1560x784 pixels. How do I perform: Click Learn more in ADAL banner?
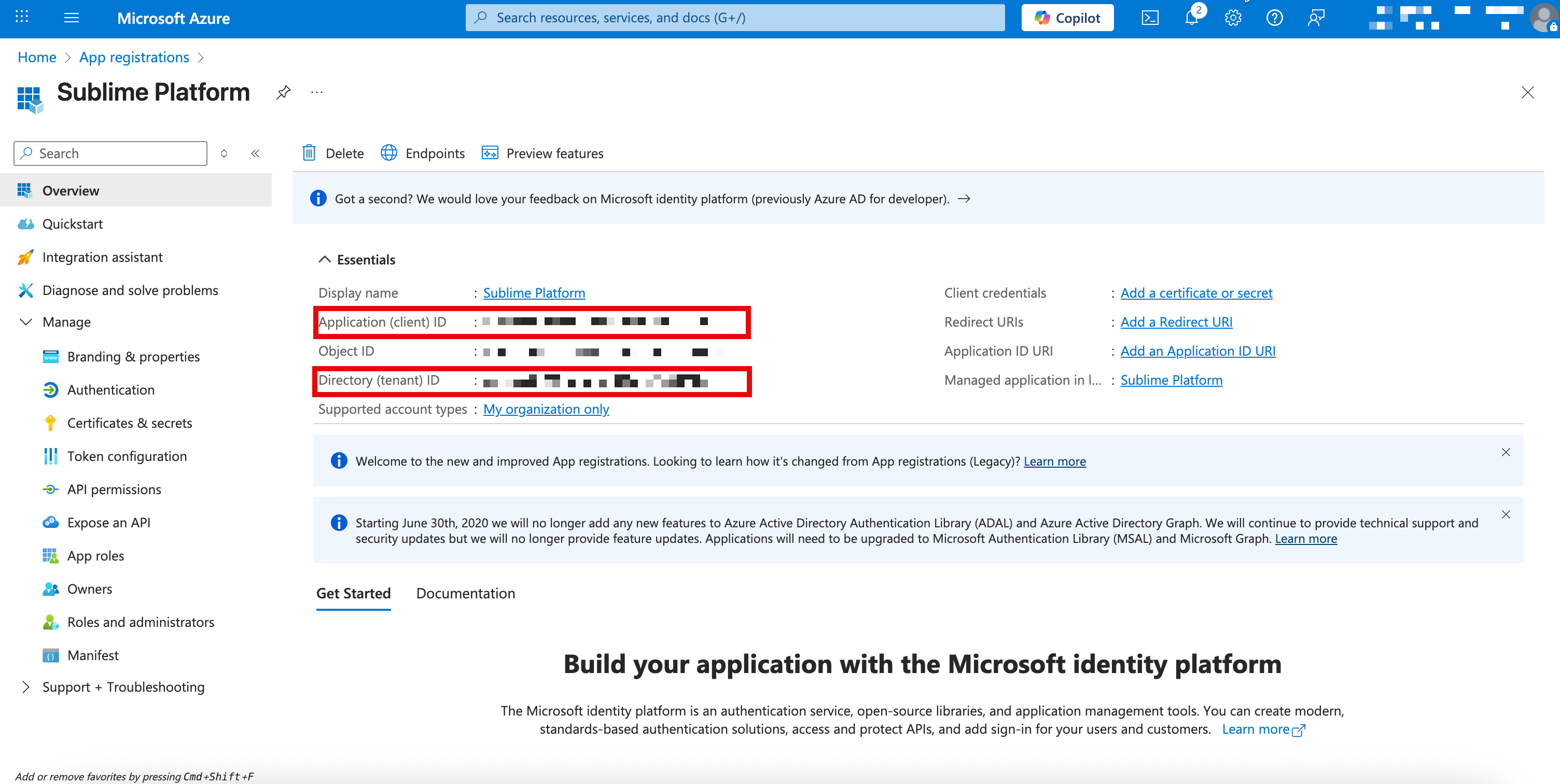click(x=1306, y=538)
